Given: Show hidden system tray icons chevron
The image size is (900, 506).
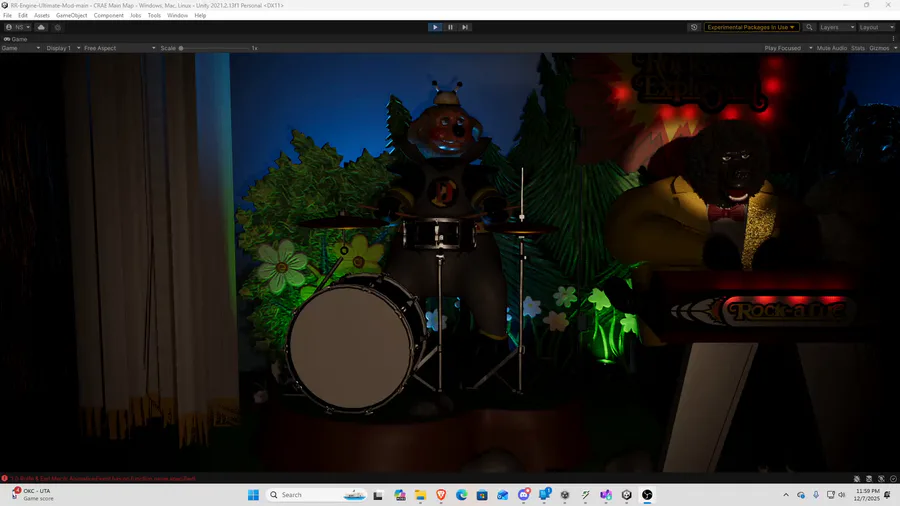Looking at the screenshot, I should pyautogui.click(x=786, y=495).
